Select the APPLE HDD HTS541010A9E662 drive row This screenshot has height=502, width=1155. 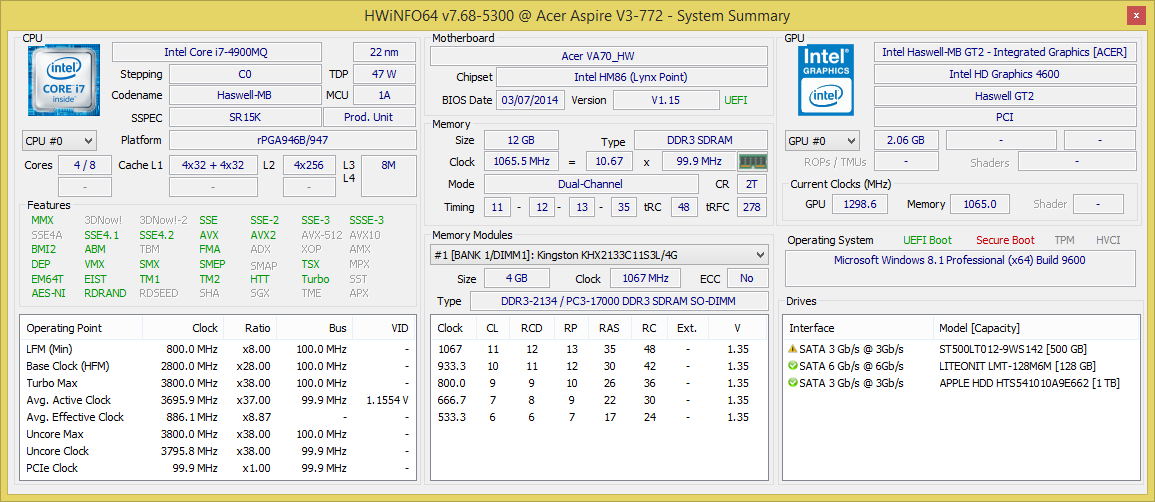click(x=959, y=383)
